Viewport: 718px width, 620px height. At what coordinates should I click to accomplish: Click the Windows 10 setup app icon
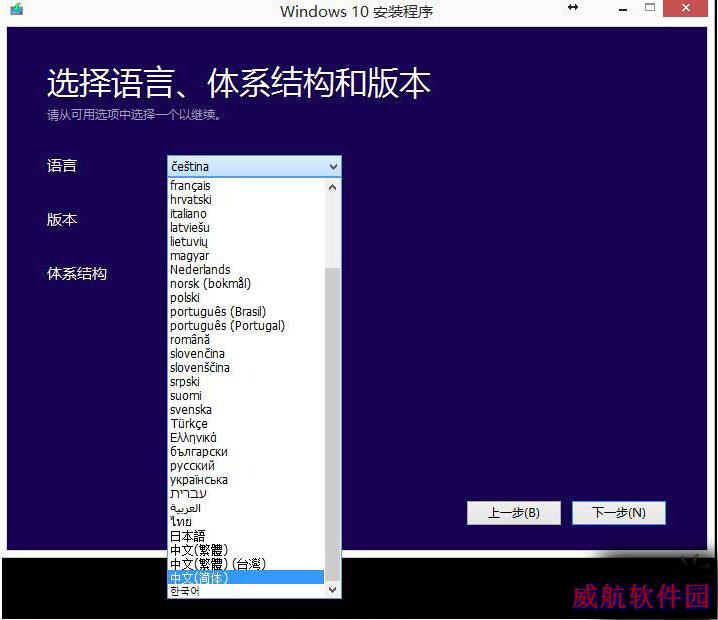[16, 9]
